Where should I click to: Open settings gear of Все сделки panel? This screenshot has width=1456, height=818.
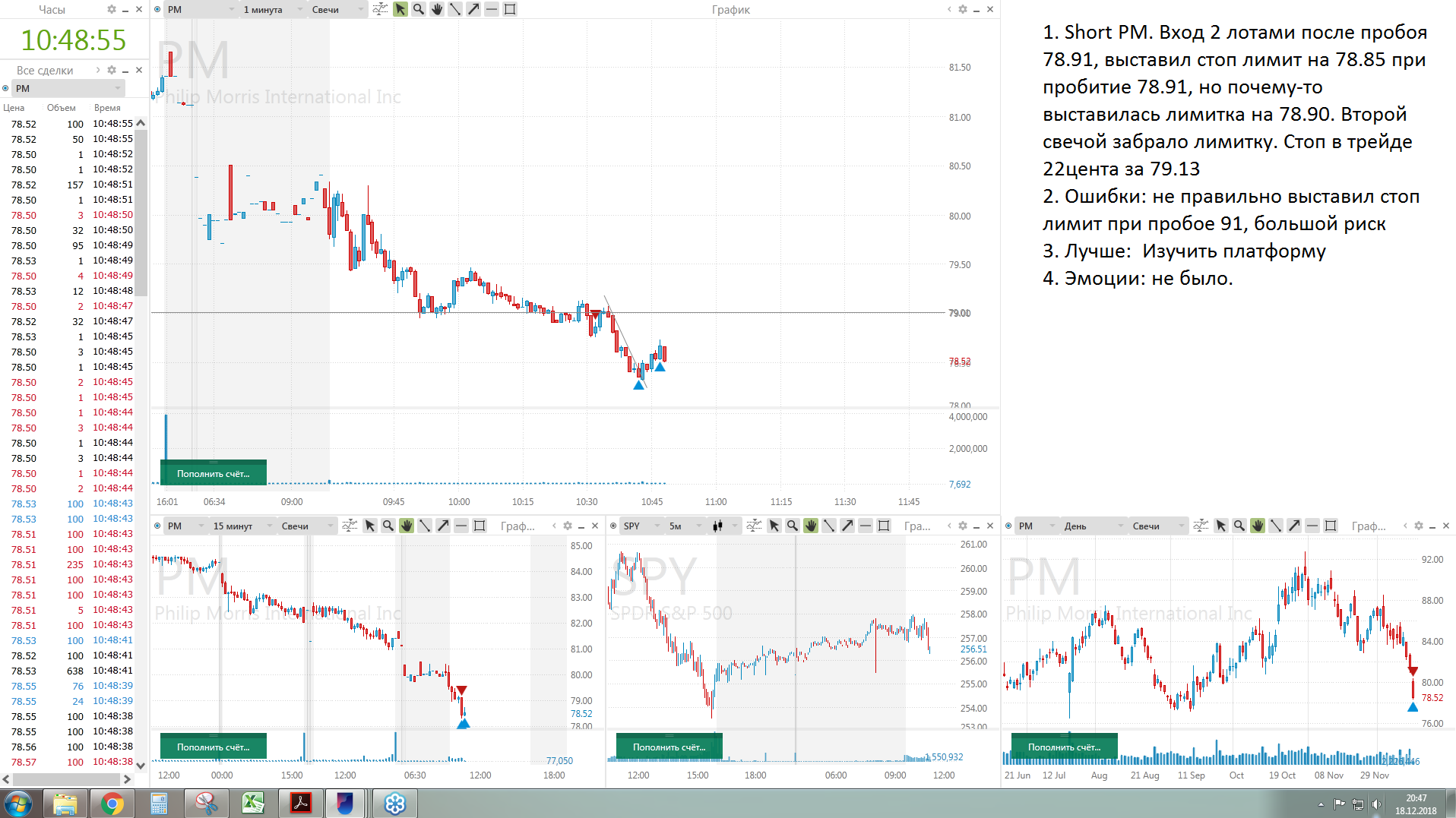click(112, 70)
